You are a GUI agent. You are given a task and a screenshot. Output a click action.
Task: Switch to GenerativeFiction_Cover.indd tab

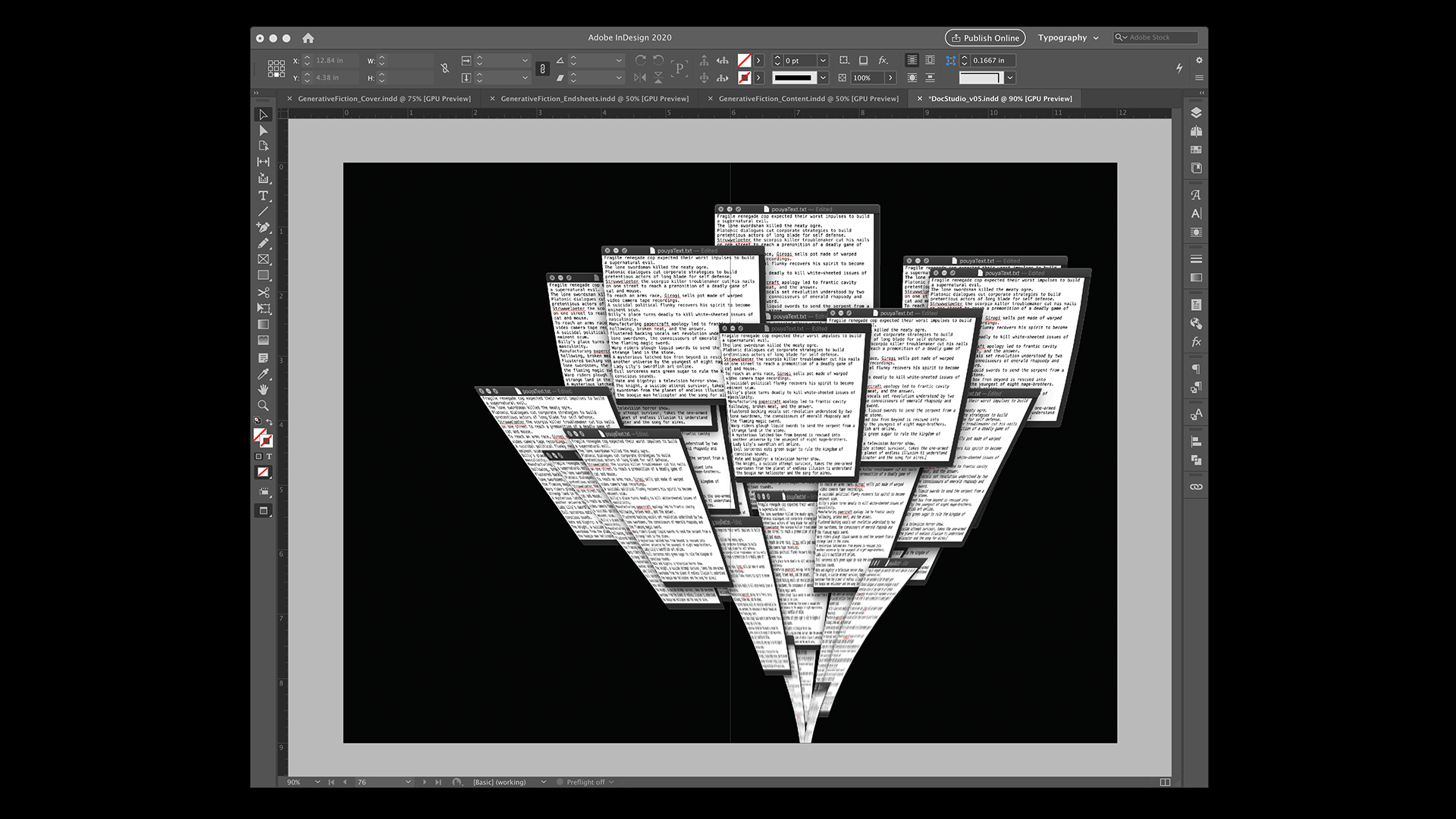tap(384, 99)
